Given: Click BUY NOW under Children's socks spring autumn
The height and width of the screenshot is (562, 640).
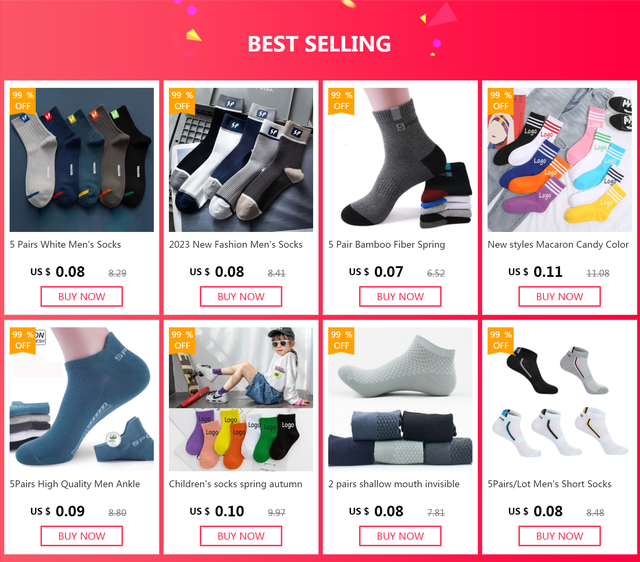Looking at the screenshot, I should click(x=241, y=536).
